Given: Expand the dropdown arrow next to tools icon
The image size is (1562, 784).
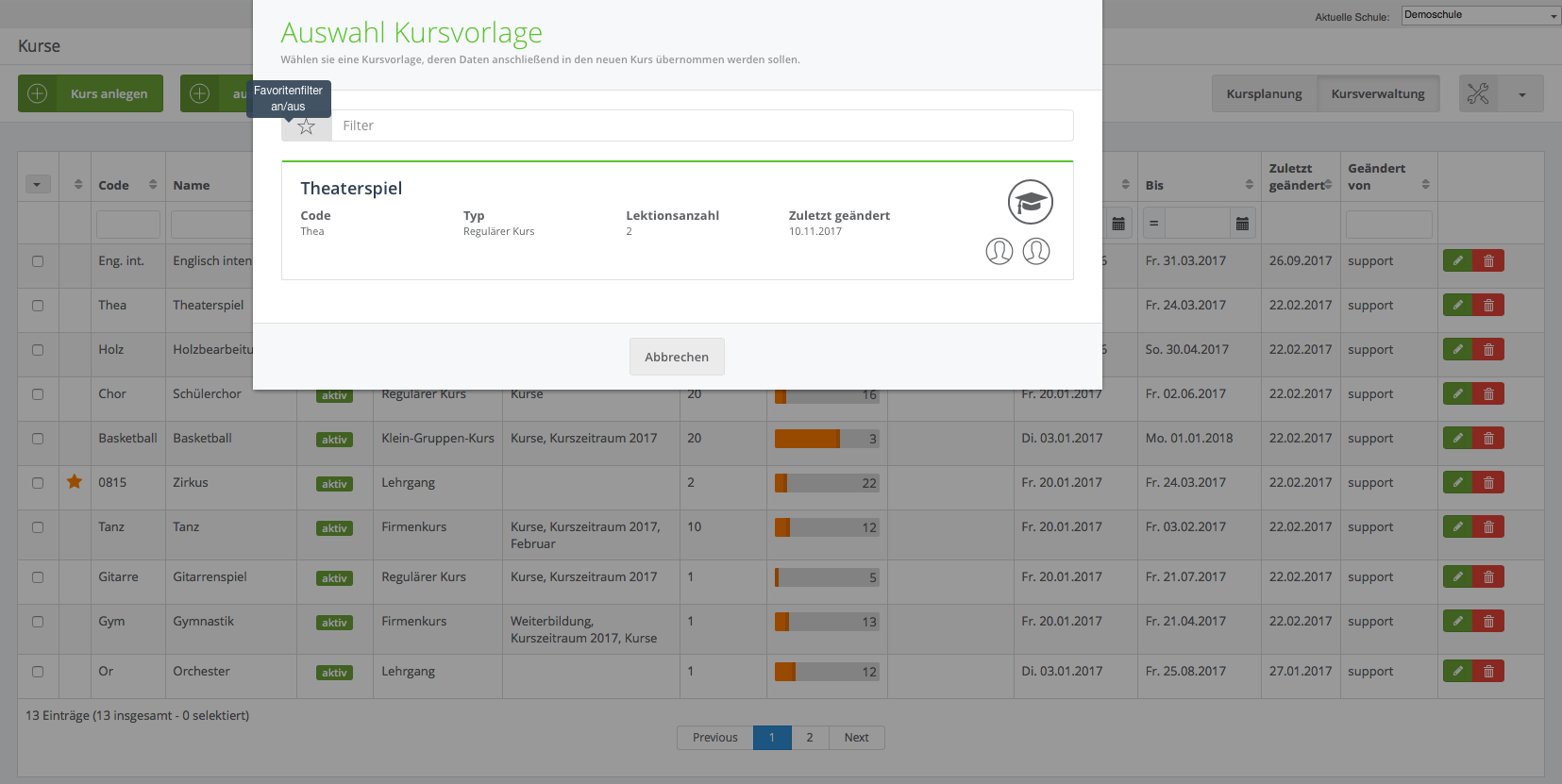Looking at the screenshot, I should (x=1521, y=93).
